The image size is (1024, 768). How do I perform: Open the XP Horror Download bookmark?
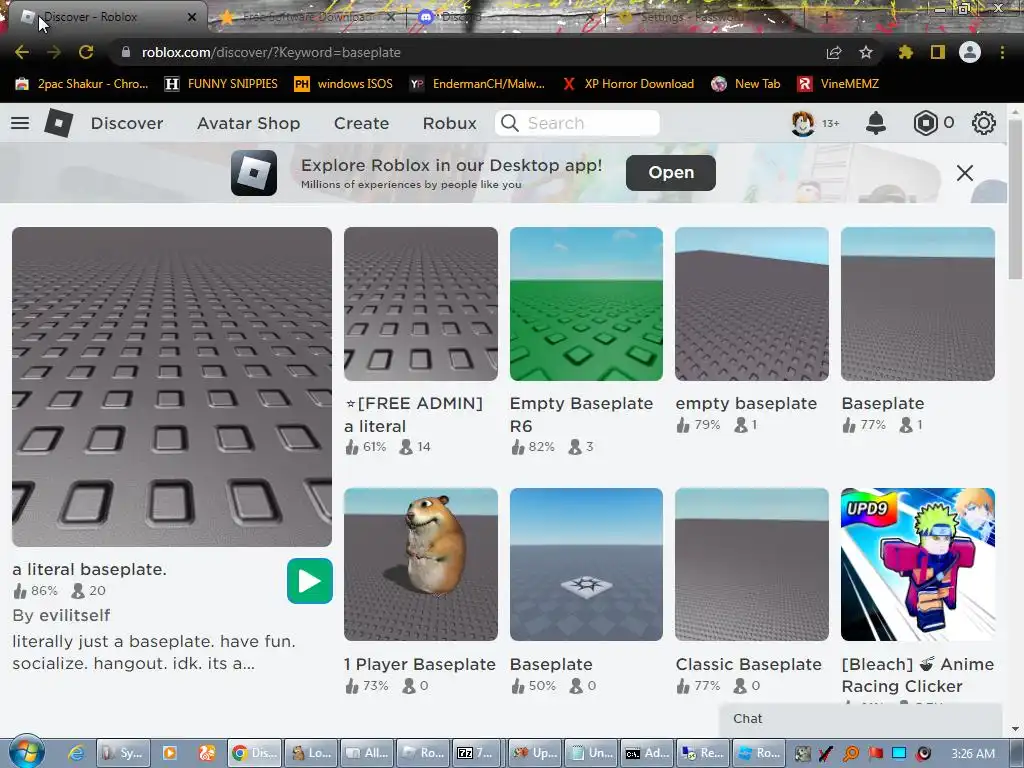(x=628, y=84)
